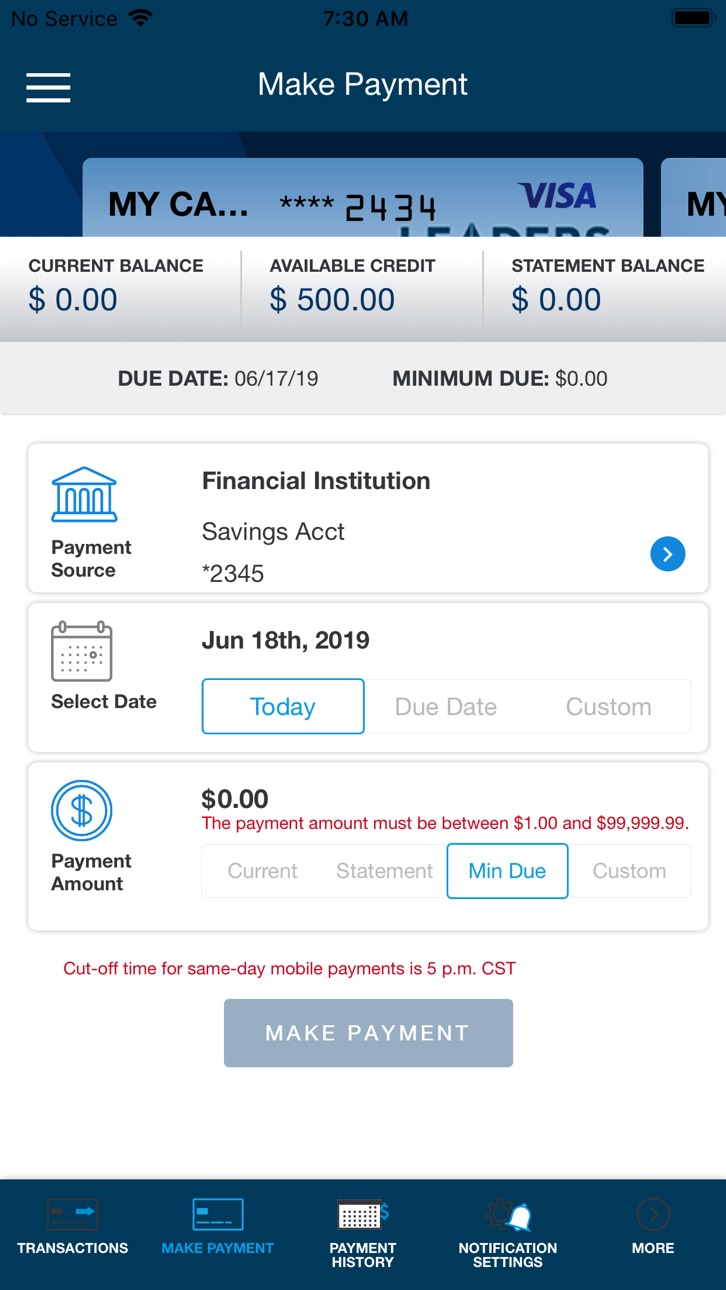
Task: Select Min Due payment amount
Action: coord(507,871)
